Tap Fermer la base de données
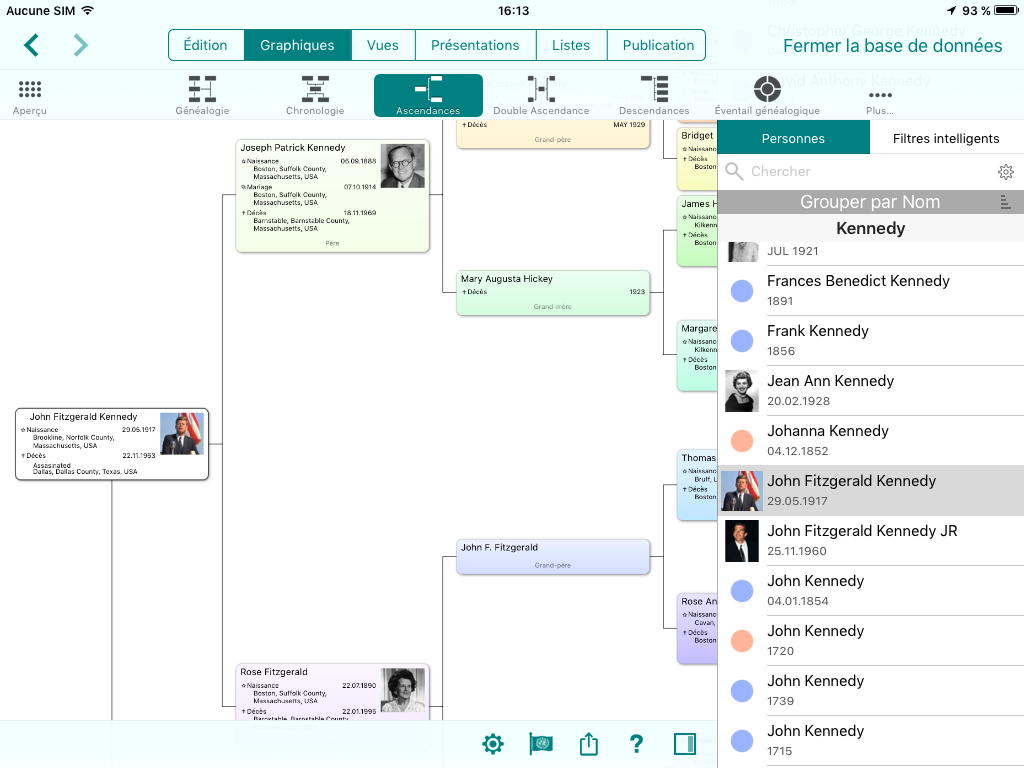This screenshot has height=768, width=1024. (x=892, y=46)
